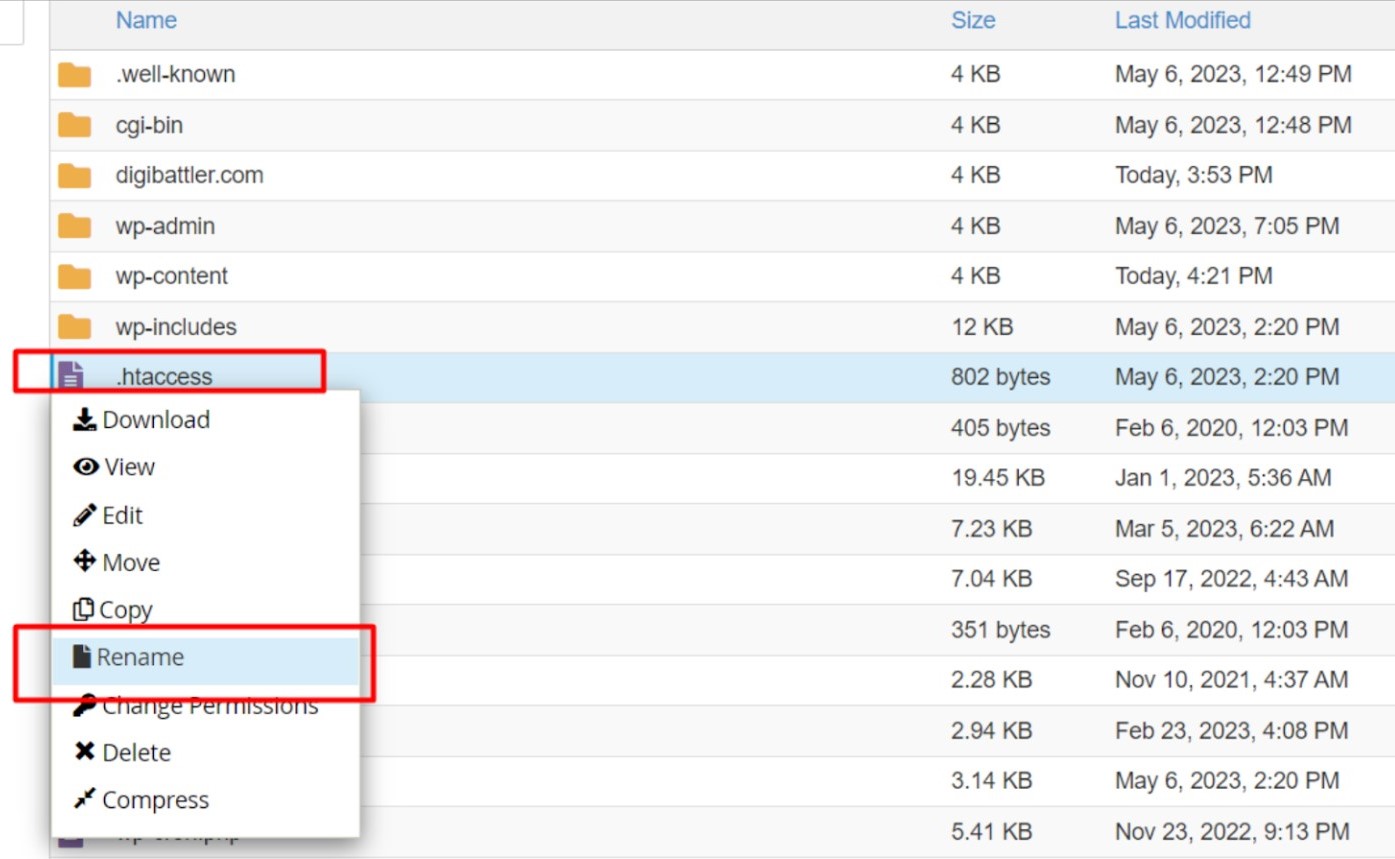Select the wp-includes folder name
Screen dimensions: 1395x859
pos(175,327)
